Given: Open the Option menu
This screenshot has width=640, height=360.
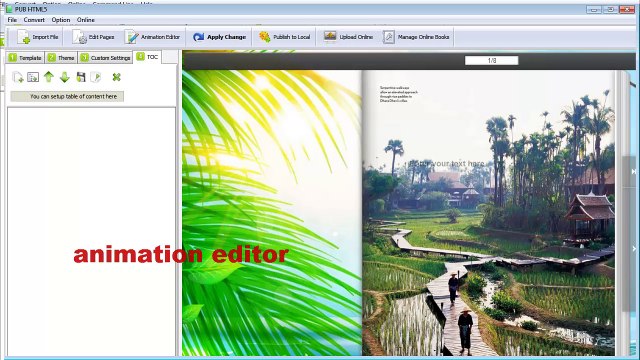Looking at the screenshot, I should click(x=61, y=20).
